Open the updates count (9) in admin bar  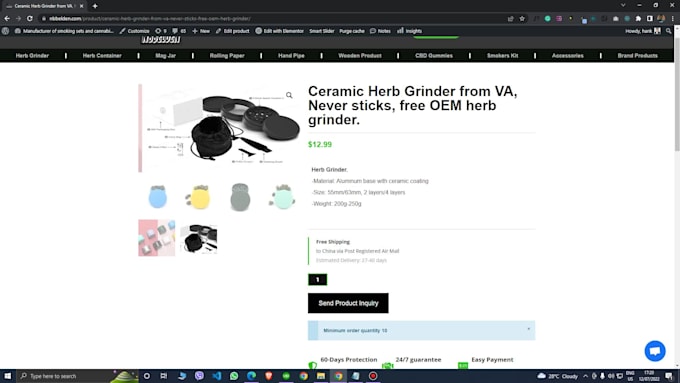pyautogui.click(x=161, y=31)
